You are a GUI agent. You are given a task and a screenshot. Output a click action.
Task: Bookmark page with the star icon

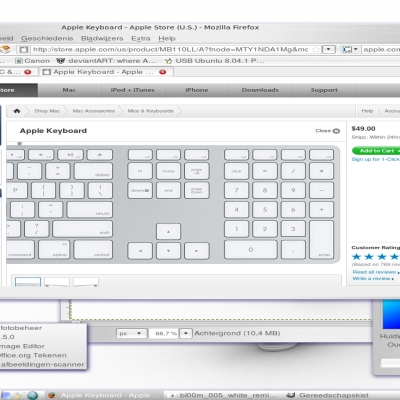pos(316,49)
